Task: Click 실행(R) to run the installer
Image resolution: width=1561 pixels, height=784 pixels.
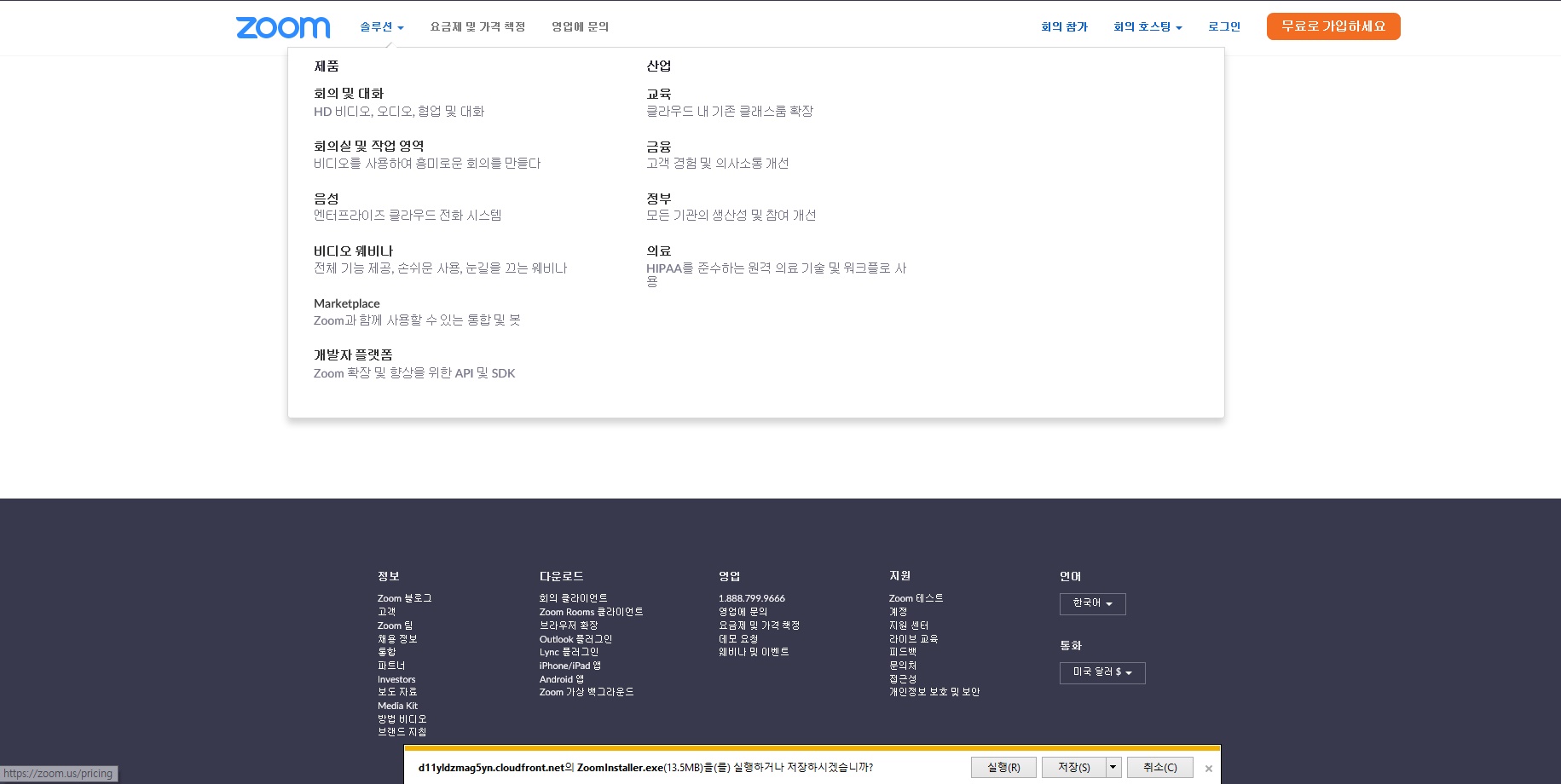Action: [1003, 767]
